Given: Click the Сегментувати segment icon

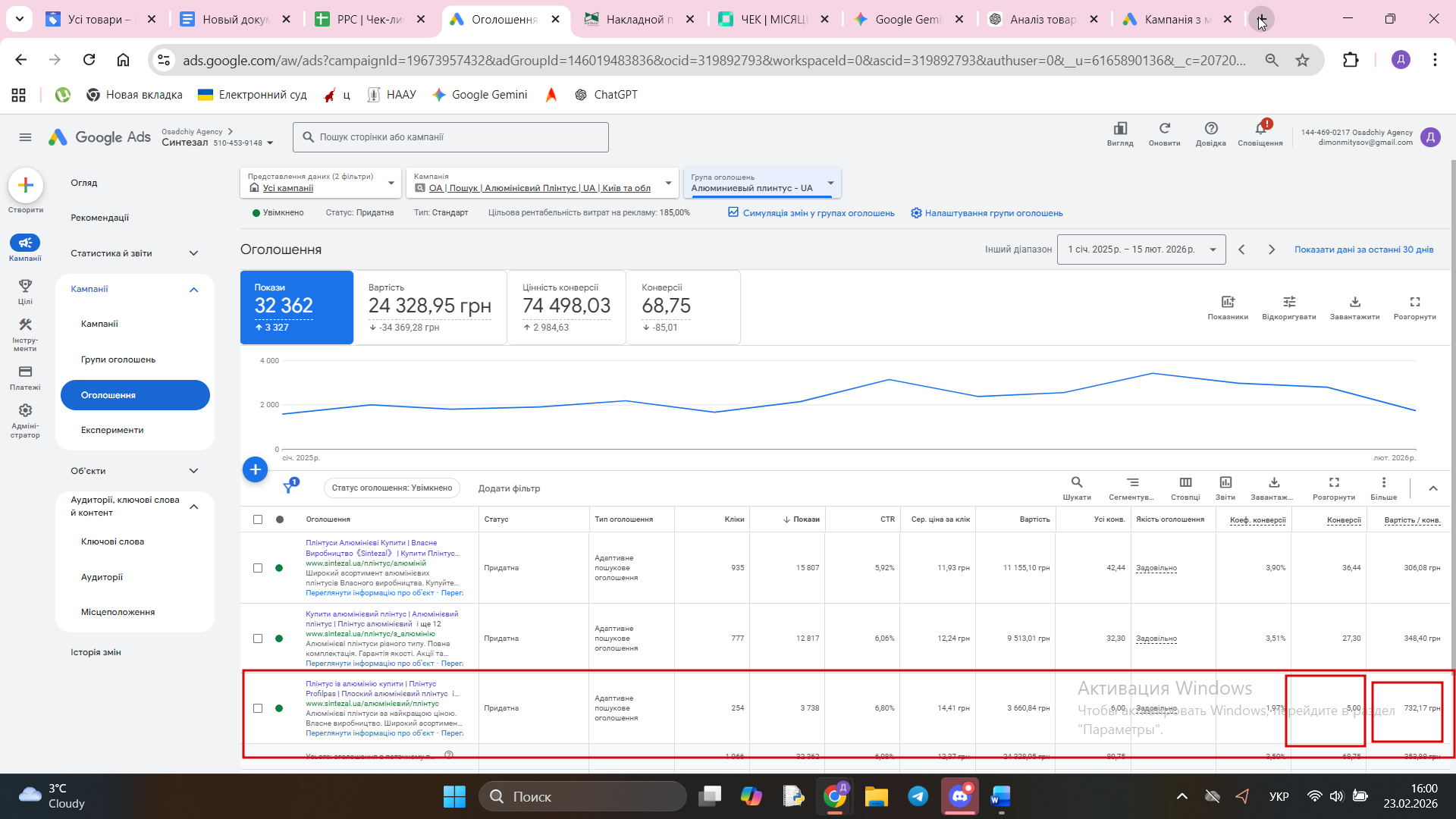Looking at the screenshot, I should point(1131,483).
